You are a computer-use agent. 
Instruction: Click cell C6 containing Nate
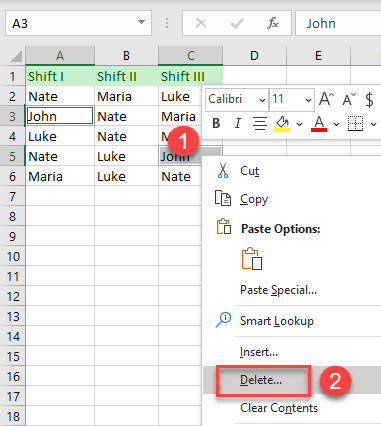click(180, 176)
